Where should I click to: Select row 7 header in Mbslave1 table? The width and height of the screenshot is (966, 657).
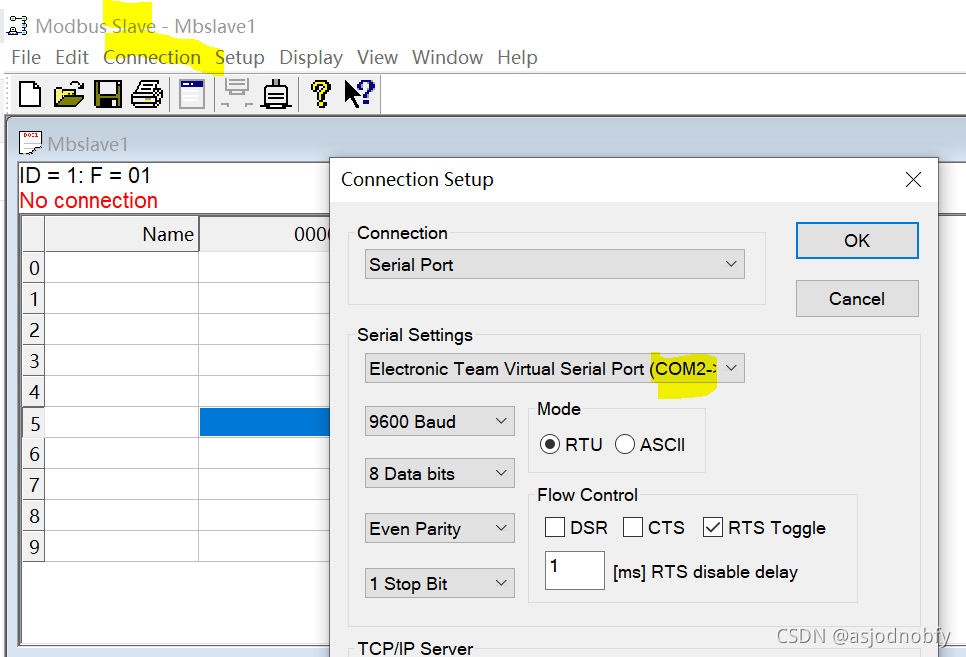[34, 484]
